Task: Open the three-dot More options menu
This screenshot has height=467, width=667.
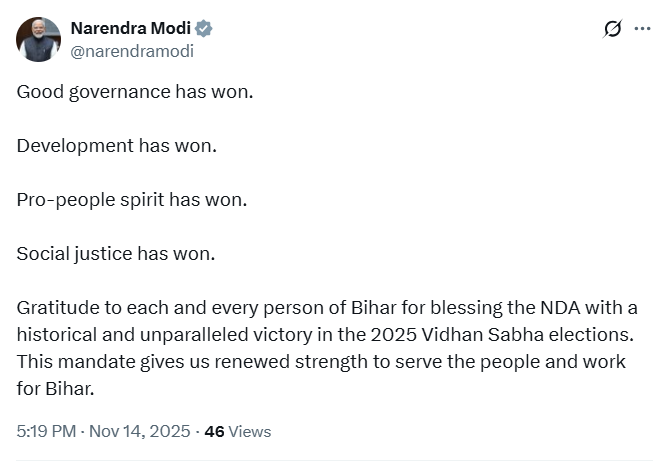Action: pos(643,29)
